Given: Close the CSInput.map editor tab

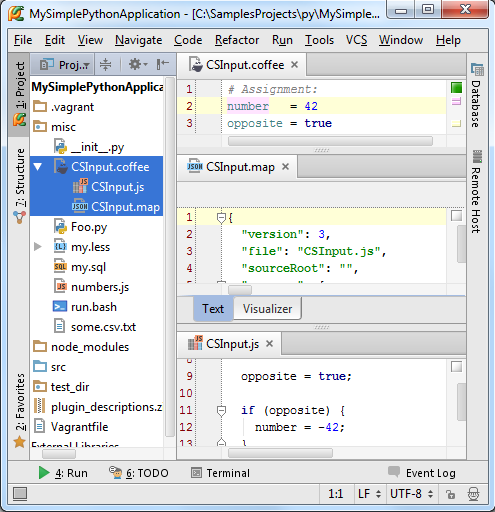Looking at the screenshot, I should 285,166.
